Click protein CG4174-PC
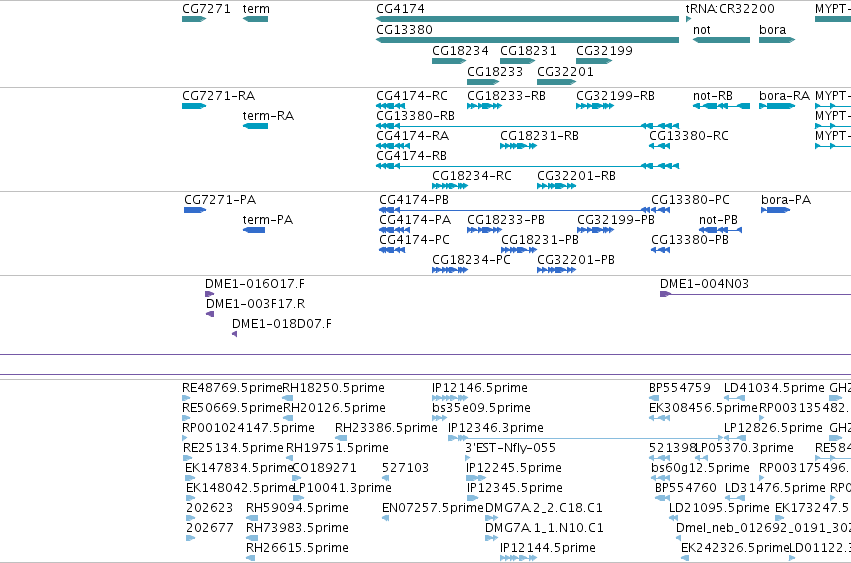The height and width of the screenshot is (563, 851). pos(415,240)
